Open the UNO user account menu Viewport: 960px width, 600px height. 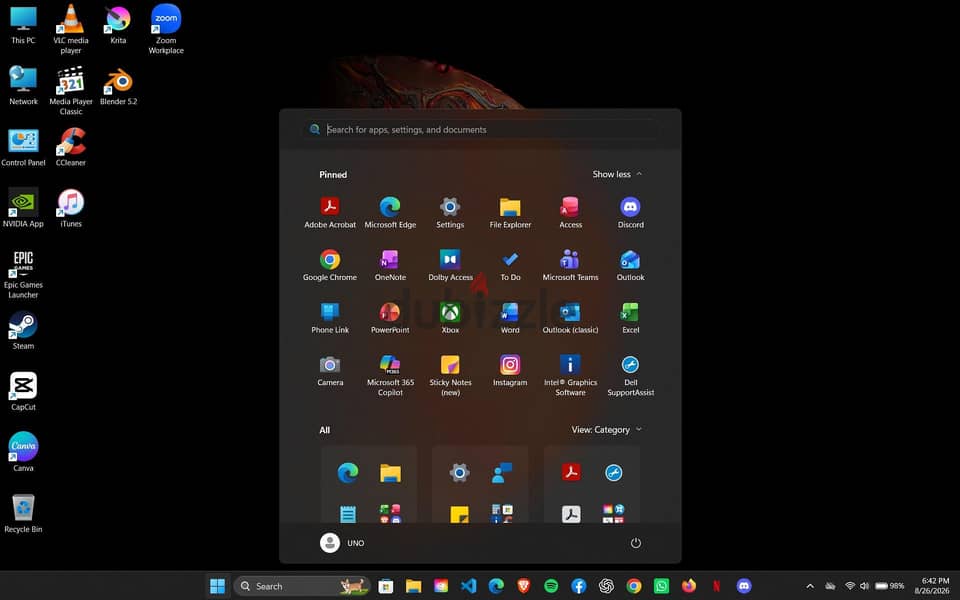[342, 542]
